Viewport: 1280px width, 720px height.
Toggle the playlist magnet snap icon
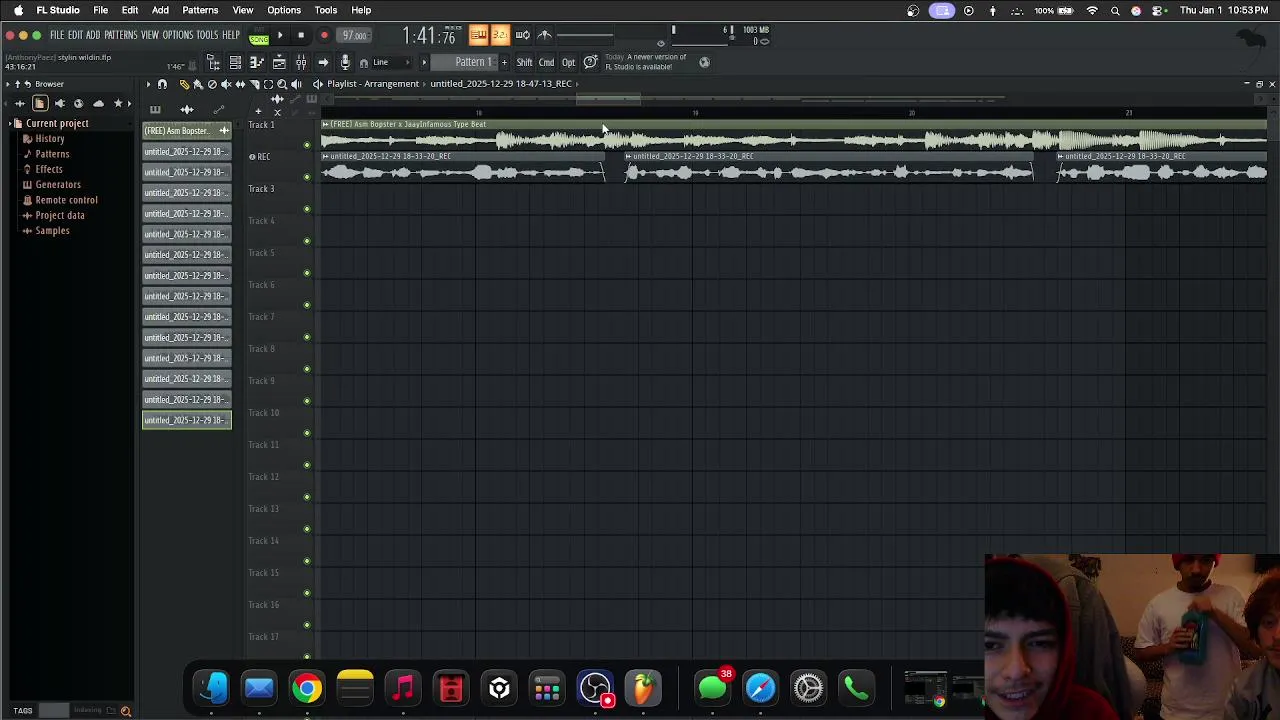162,84
